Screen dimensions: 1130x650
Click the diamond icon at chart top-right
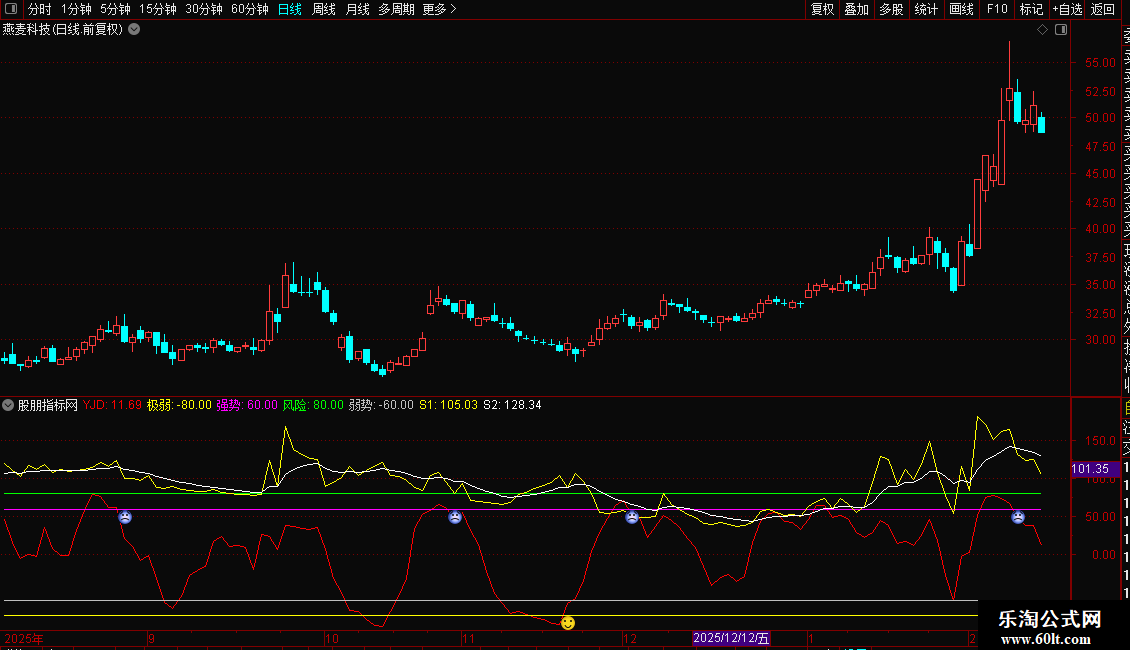(x=1042, y=30)
